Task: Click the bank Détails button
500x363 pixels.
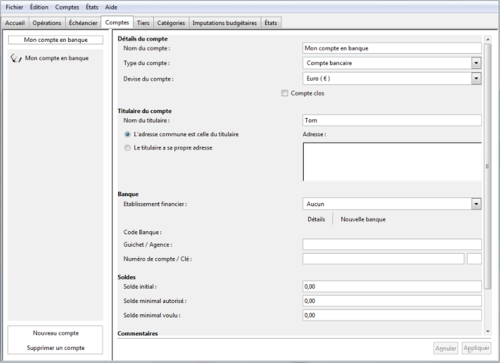Action: point(316,219)
